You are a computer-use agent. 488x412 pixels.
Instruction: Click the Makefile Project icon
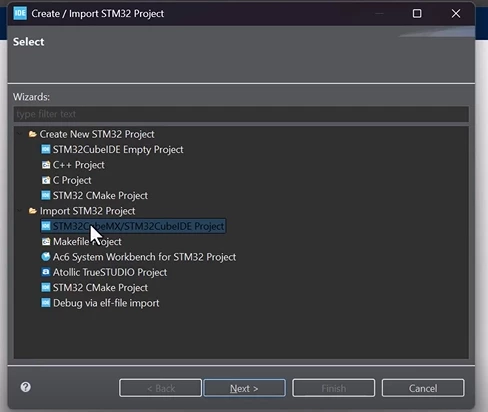tap(46, 241)
